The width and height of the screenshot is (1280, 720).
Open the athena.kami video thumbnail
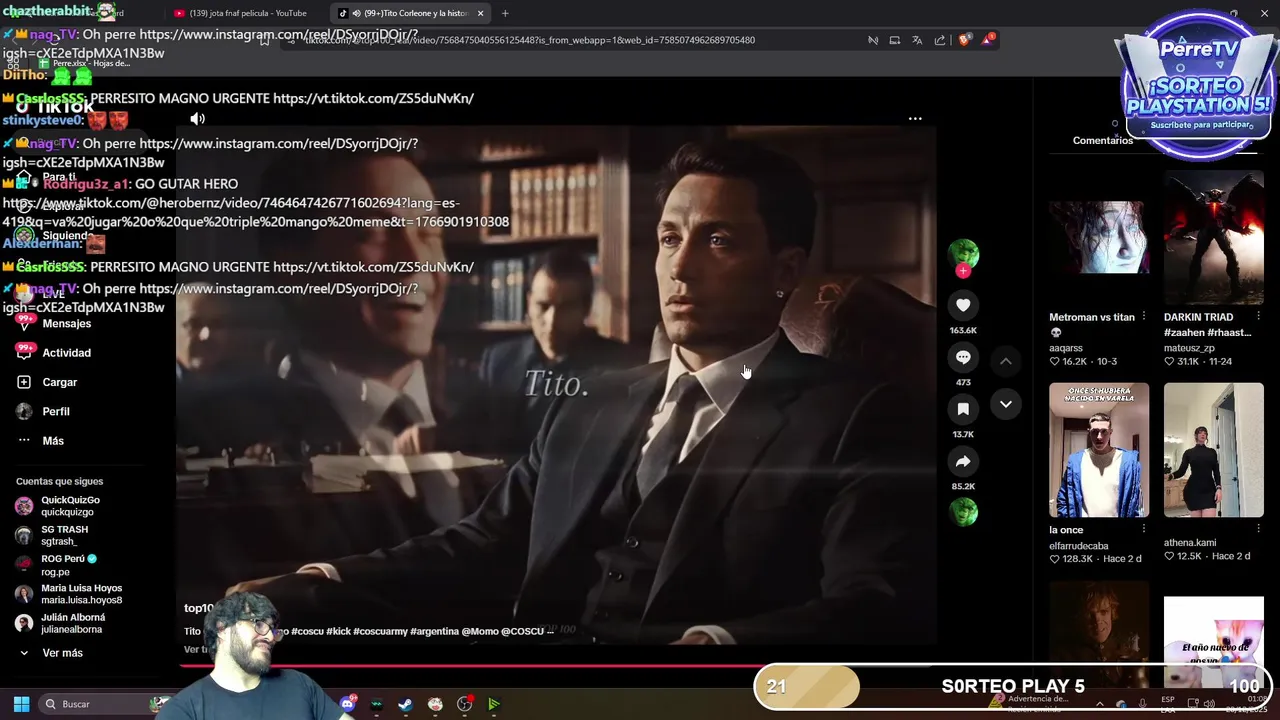1214,450
